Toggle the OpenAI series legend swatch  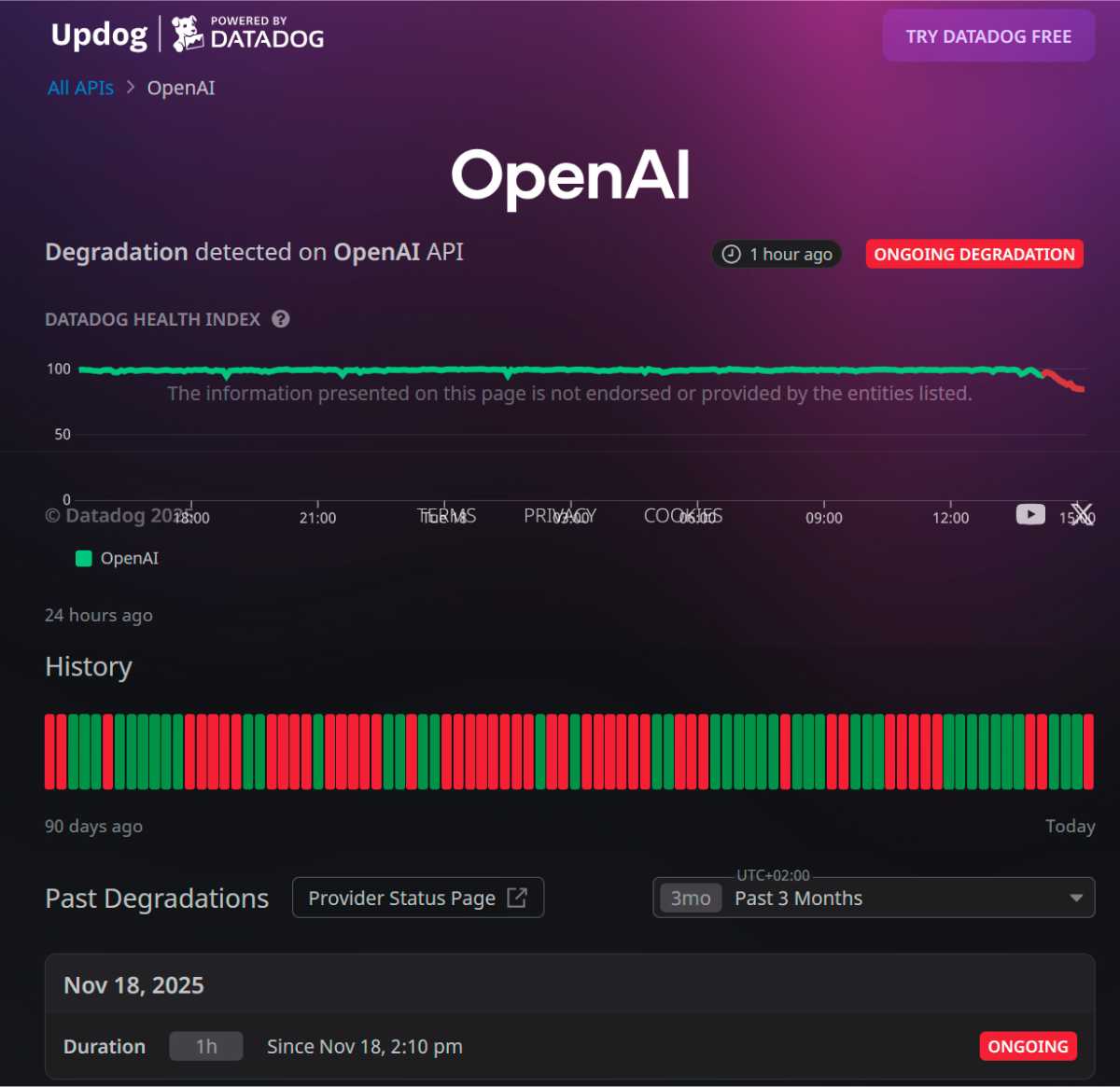[83, 558]
